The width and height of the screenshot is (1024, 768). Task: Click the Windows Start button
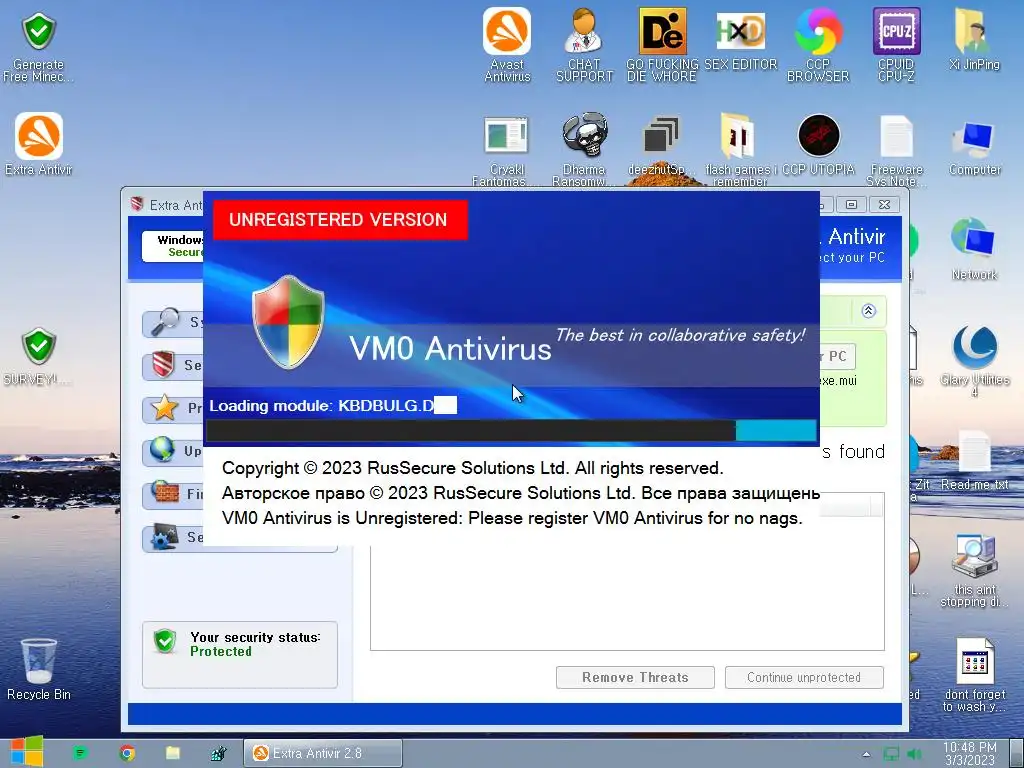point(26,752)
